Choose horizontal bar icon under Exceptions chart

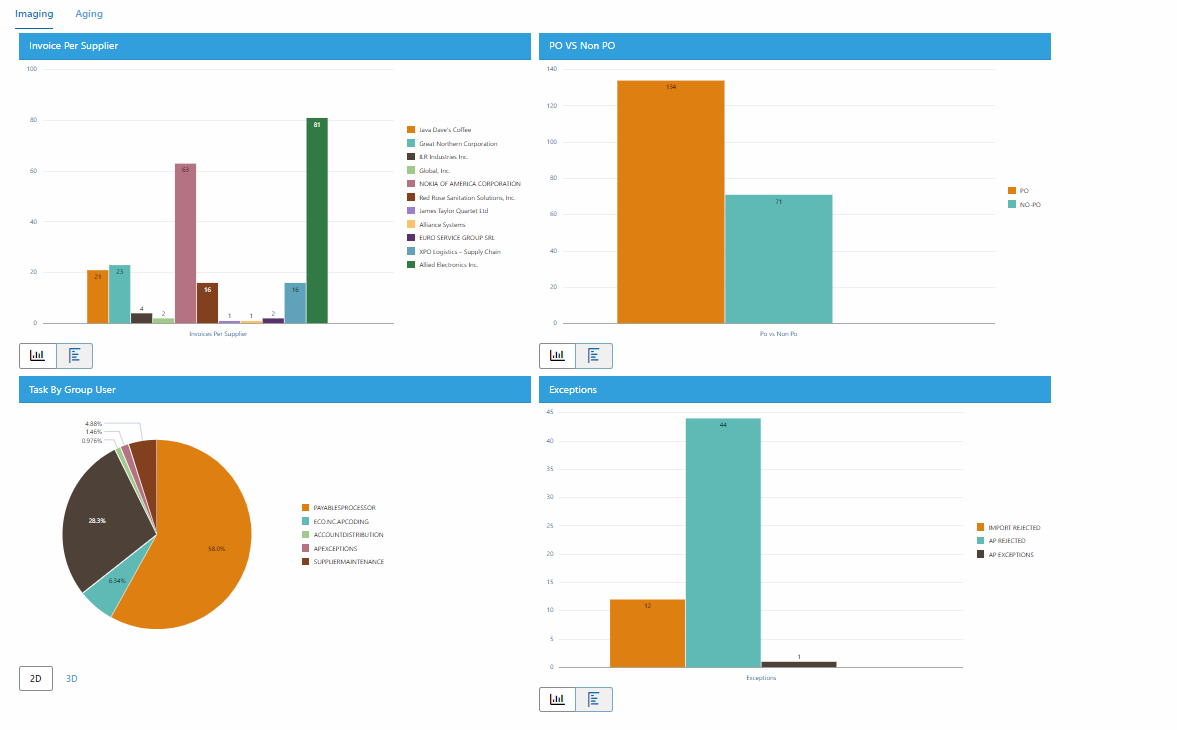[594, 699]
